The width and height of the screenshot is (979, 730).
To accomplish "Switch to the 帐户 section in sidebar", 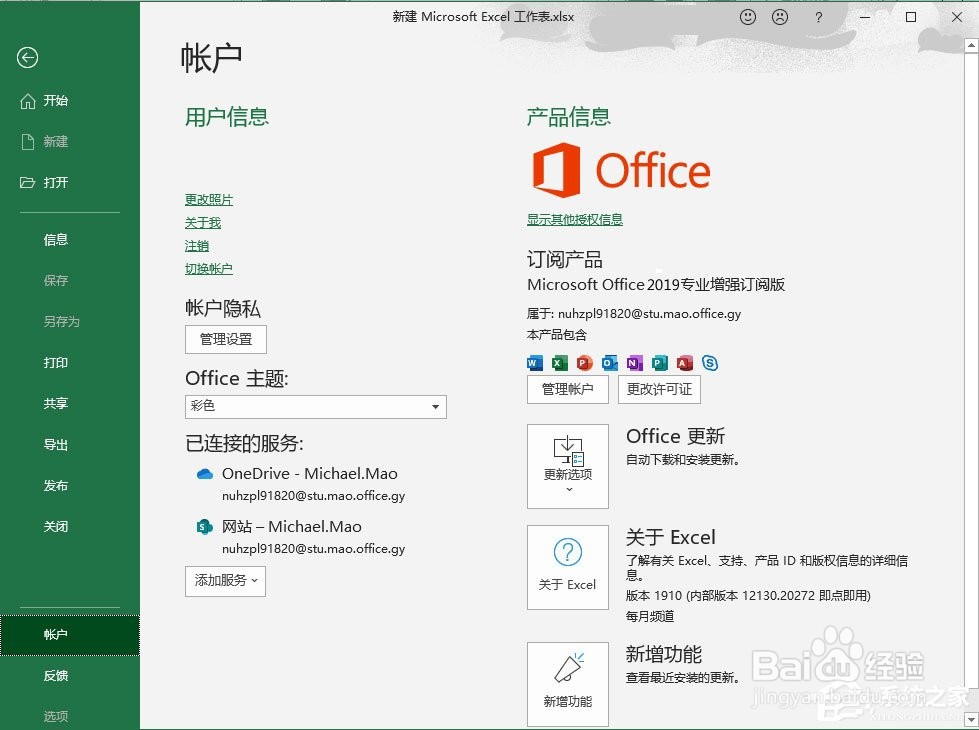I will coord(56,635).
